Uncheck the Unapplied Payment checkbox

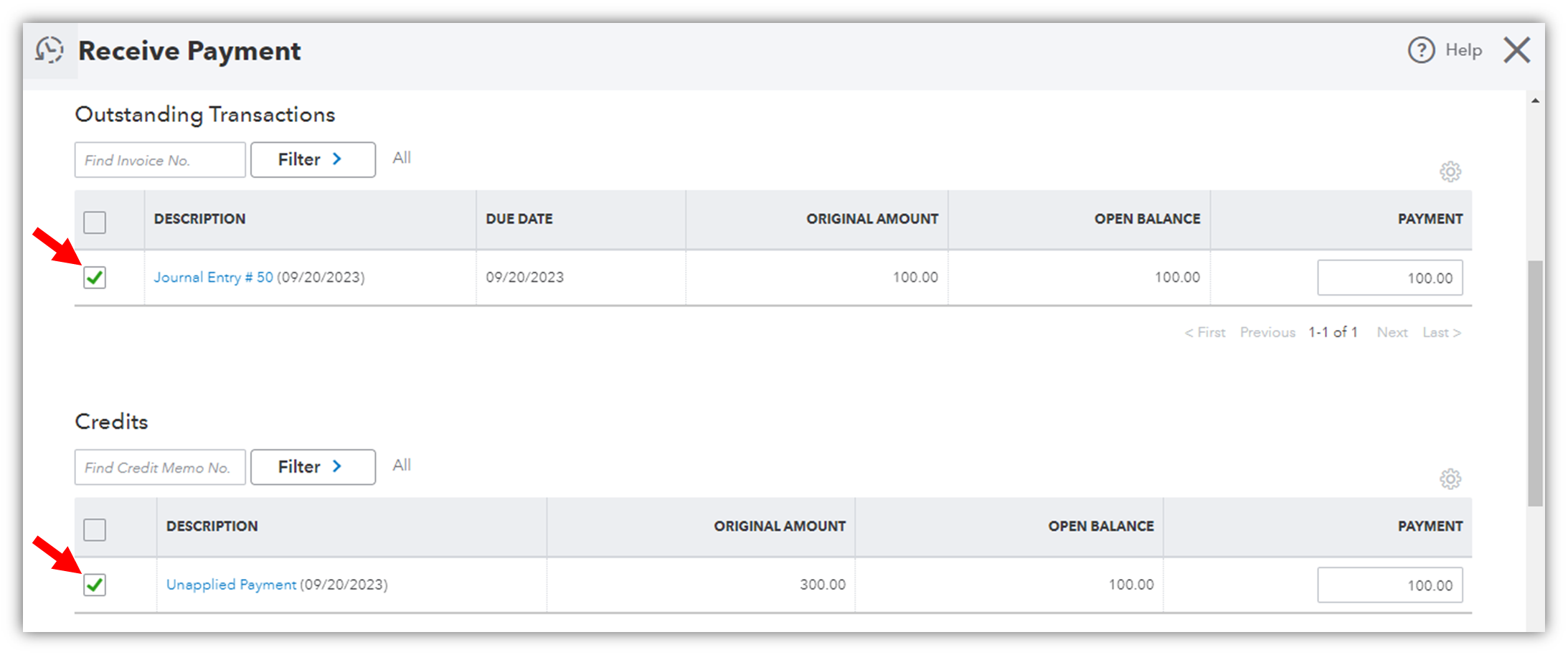[x=95, y=585]
